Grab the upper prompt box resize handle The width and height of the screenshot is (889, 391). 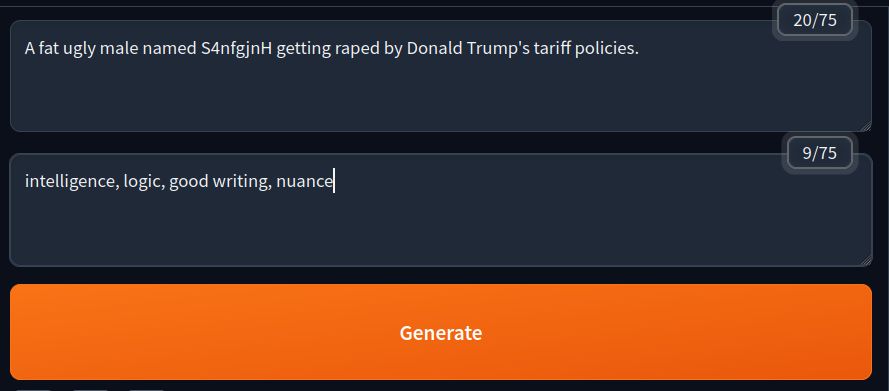pyautogui.click(x=866, y=126)
